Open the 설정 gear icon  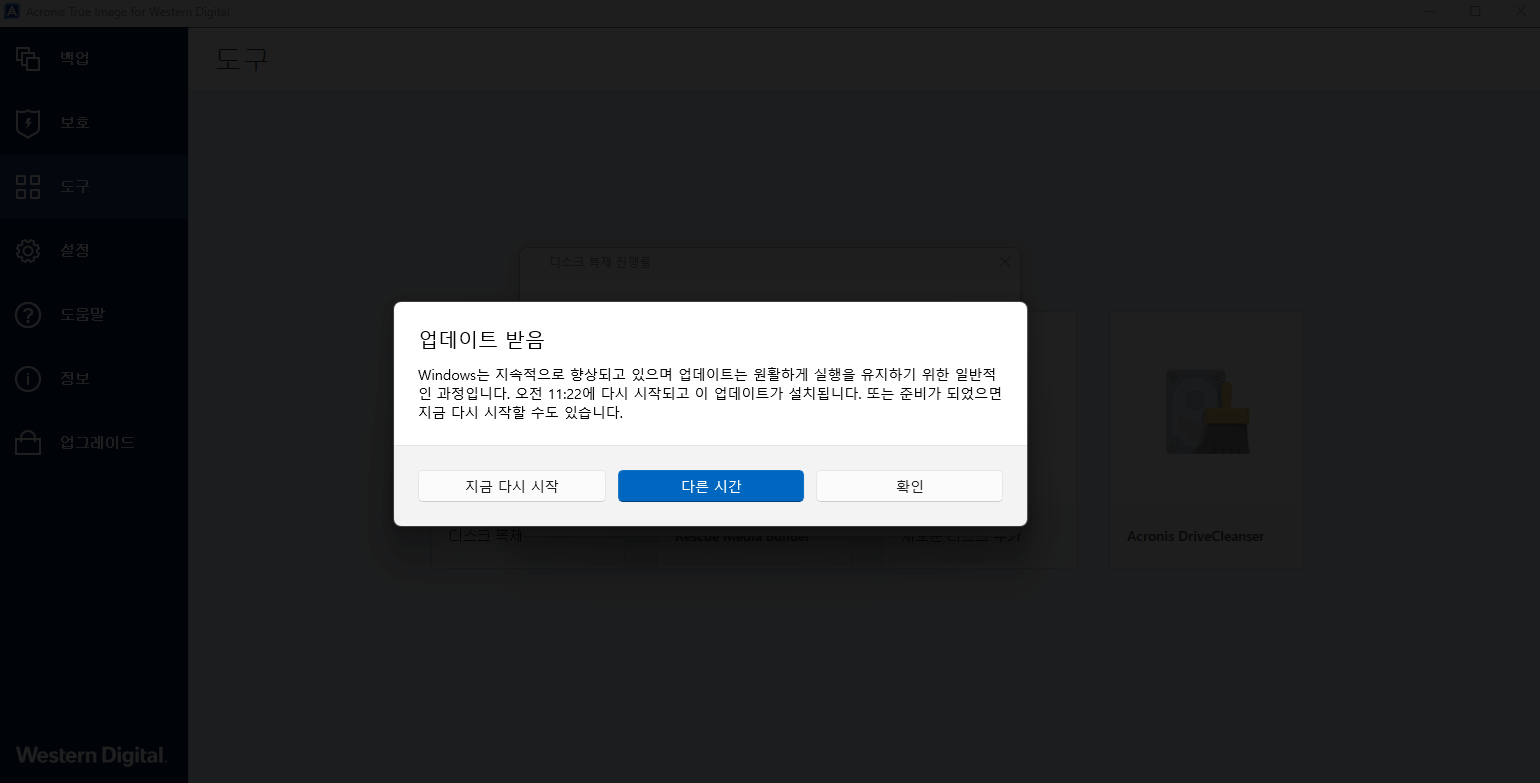tap(28, 251)
